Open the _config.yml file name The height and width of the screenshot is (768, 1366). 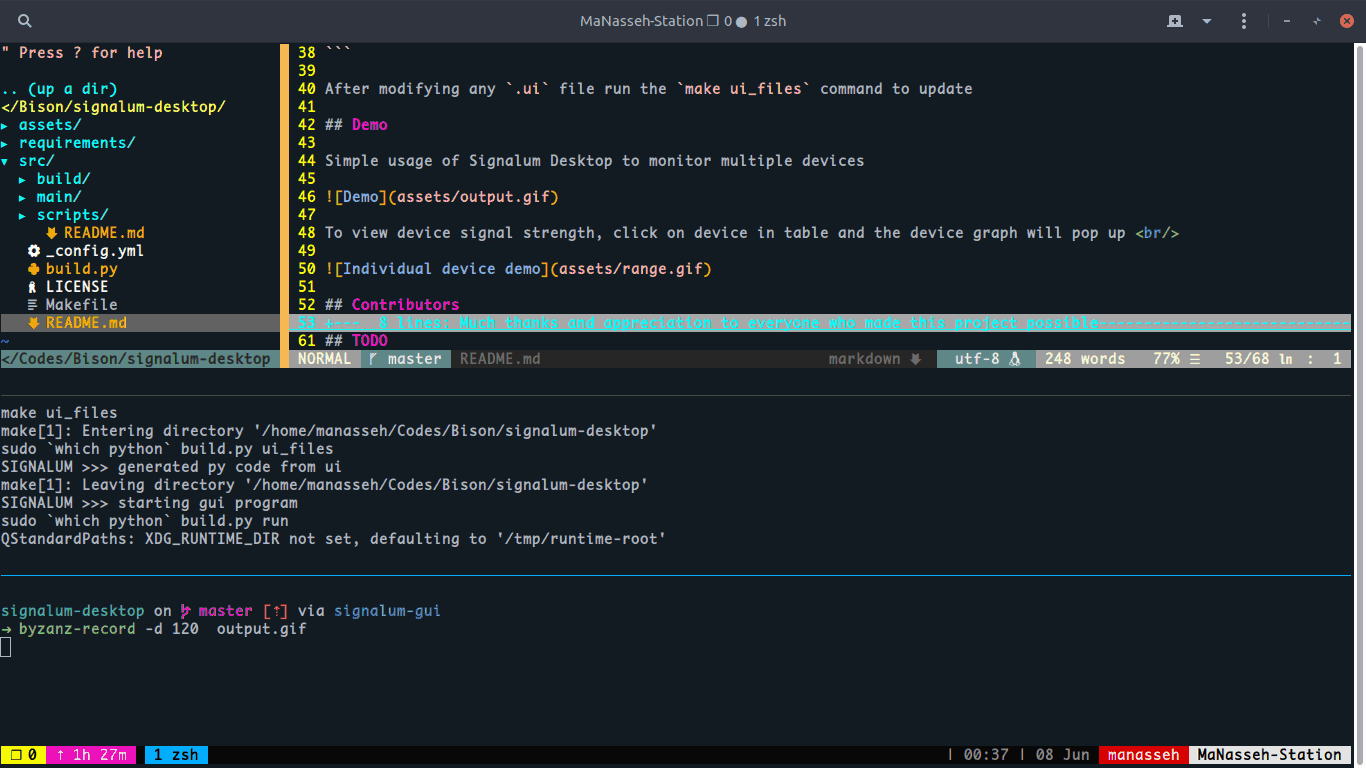pos(95,251)
